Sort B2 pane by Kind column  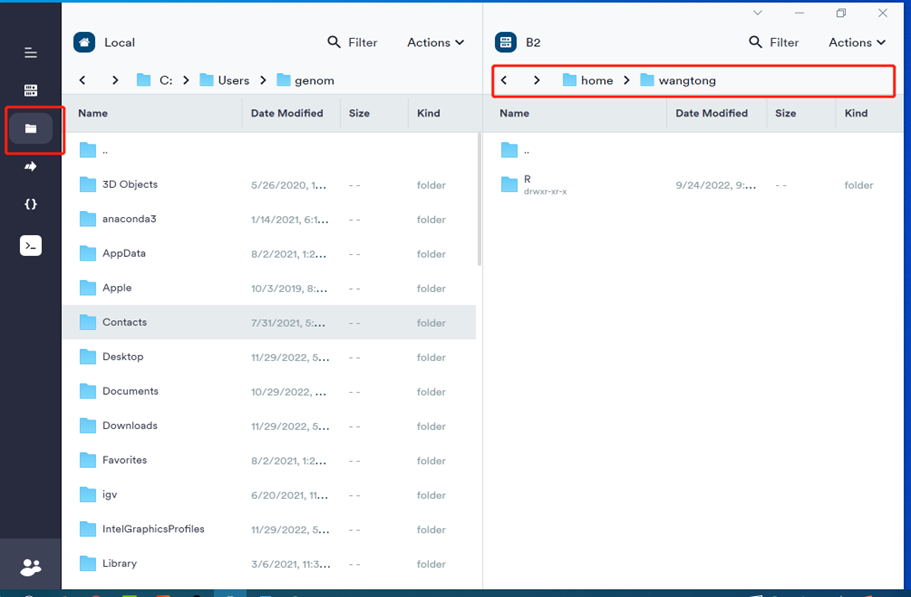[x=856, y=113]
